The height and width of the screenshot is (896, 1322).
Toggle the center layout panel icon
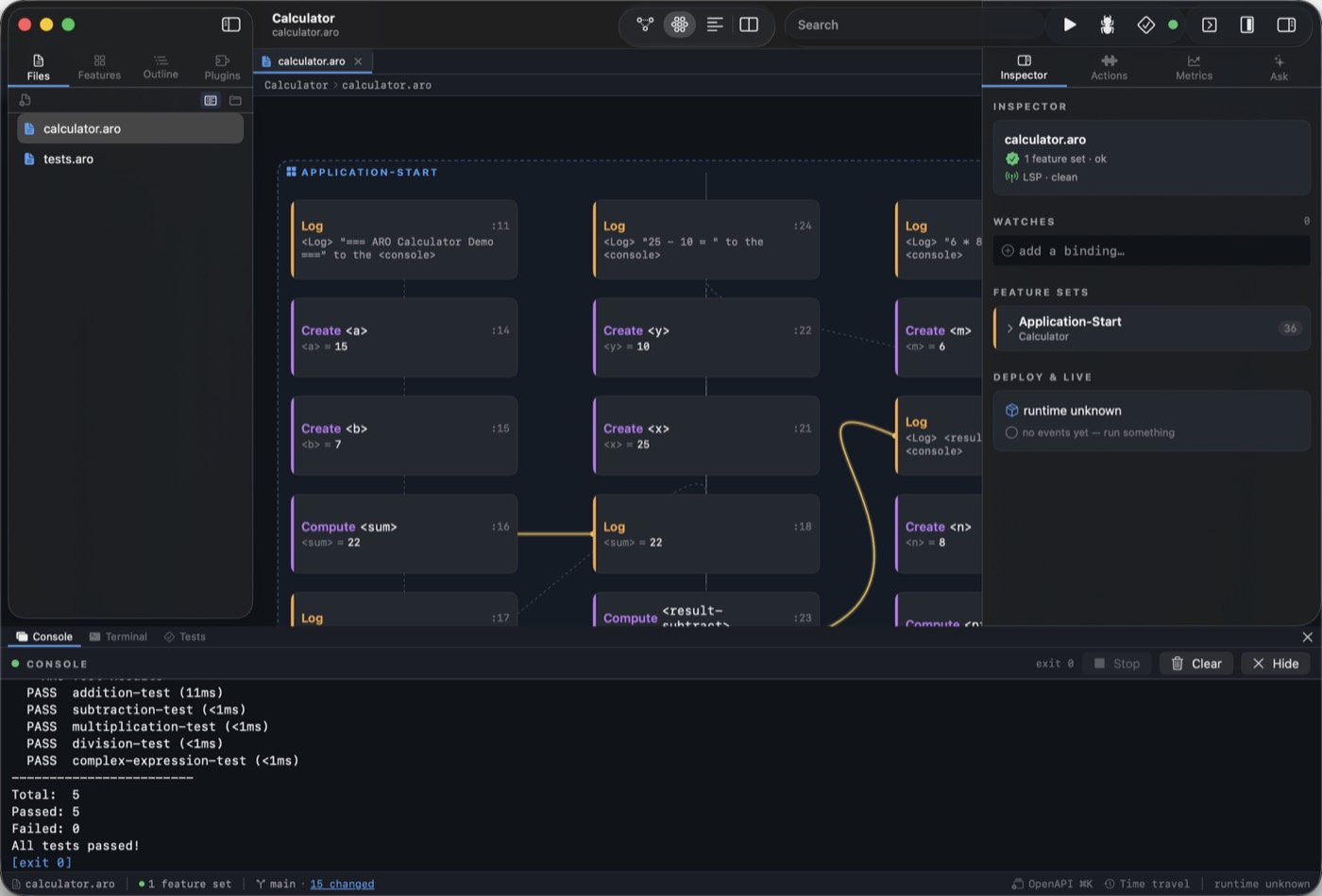[x=1247, y=25]
